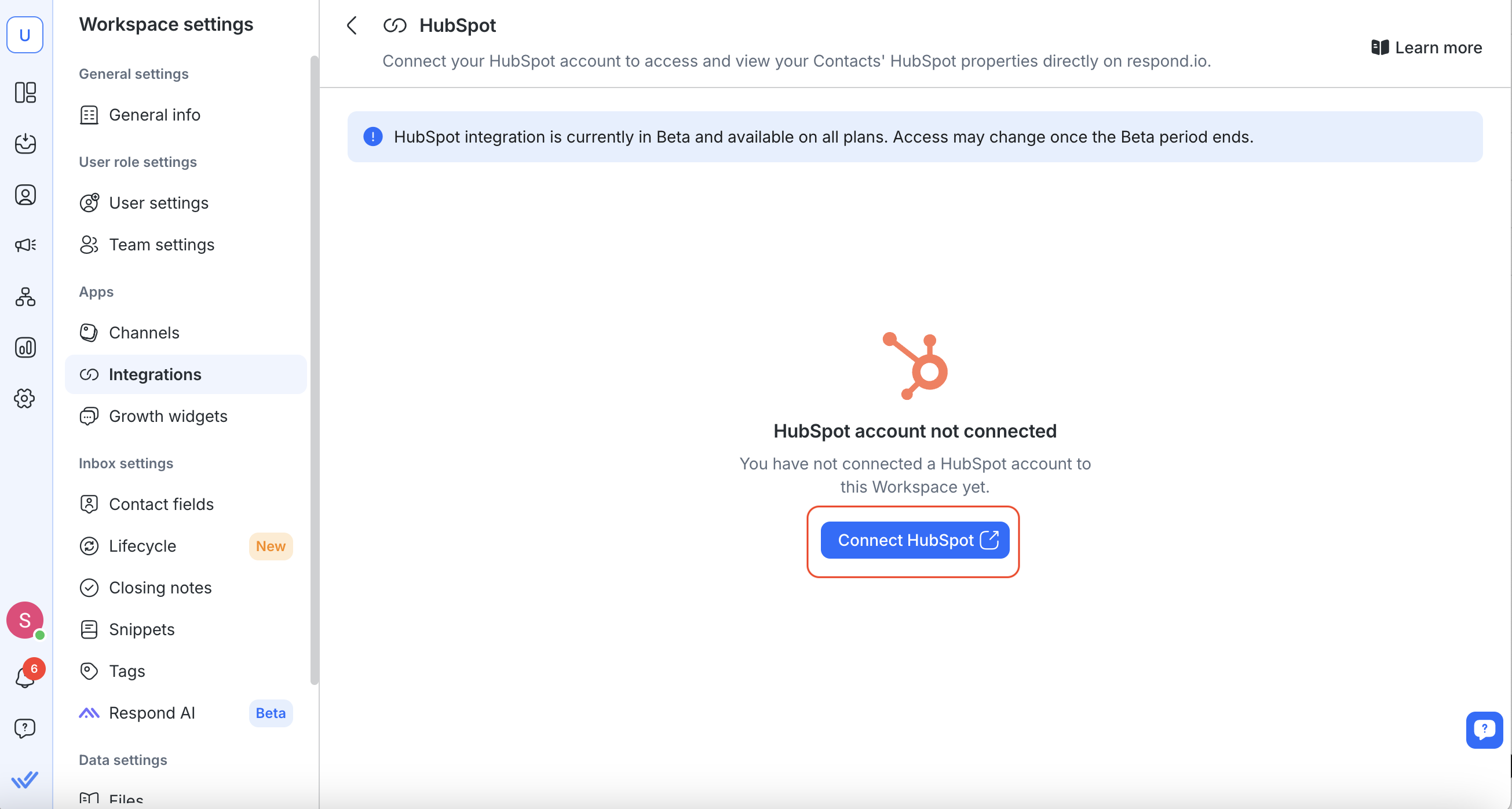Open Workflows from the left rail
Image resolution: width=1512 pixels, height=809 pixels.
[x=25, y=297]
